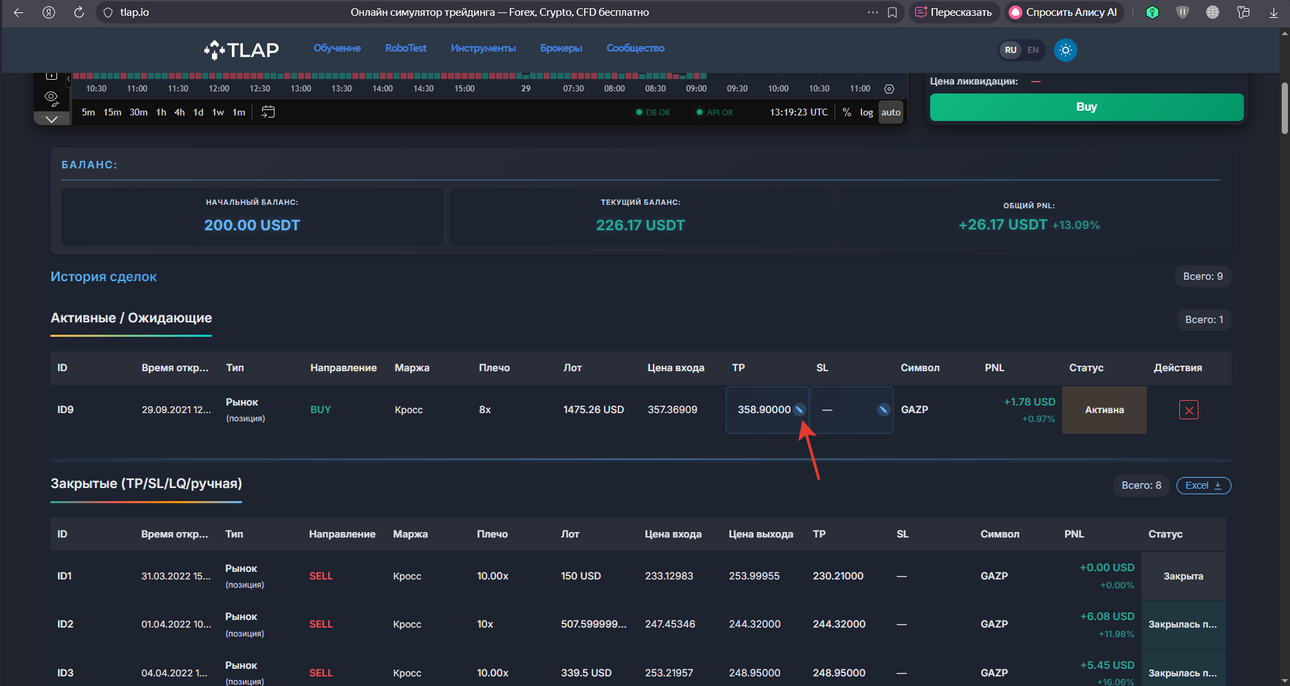Click entry price 357.36909
The width and height of the screenshot is (1290, 686).
tap(672, 410)
